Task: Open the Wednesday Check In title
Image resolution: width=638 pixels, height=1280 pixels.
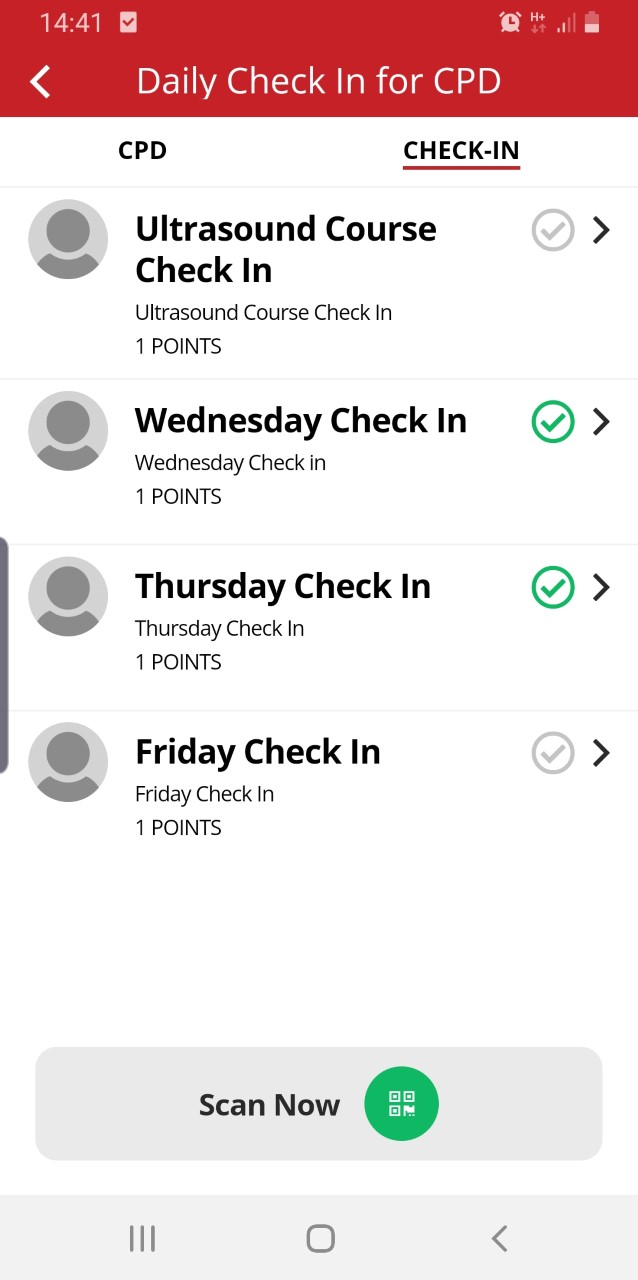Action: coord(301,421)
